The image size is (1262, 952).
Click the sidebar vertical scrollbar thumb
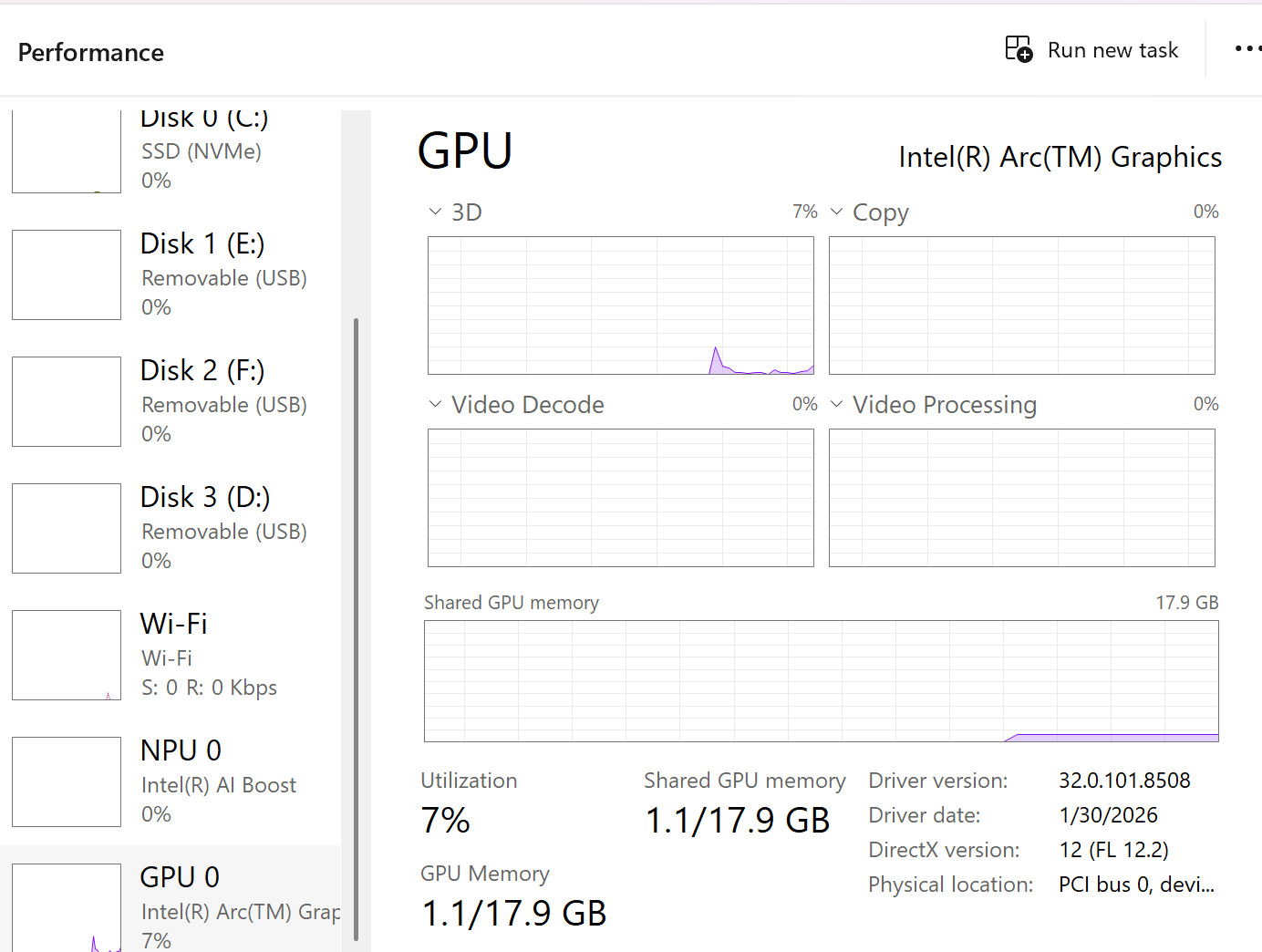356,629
